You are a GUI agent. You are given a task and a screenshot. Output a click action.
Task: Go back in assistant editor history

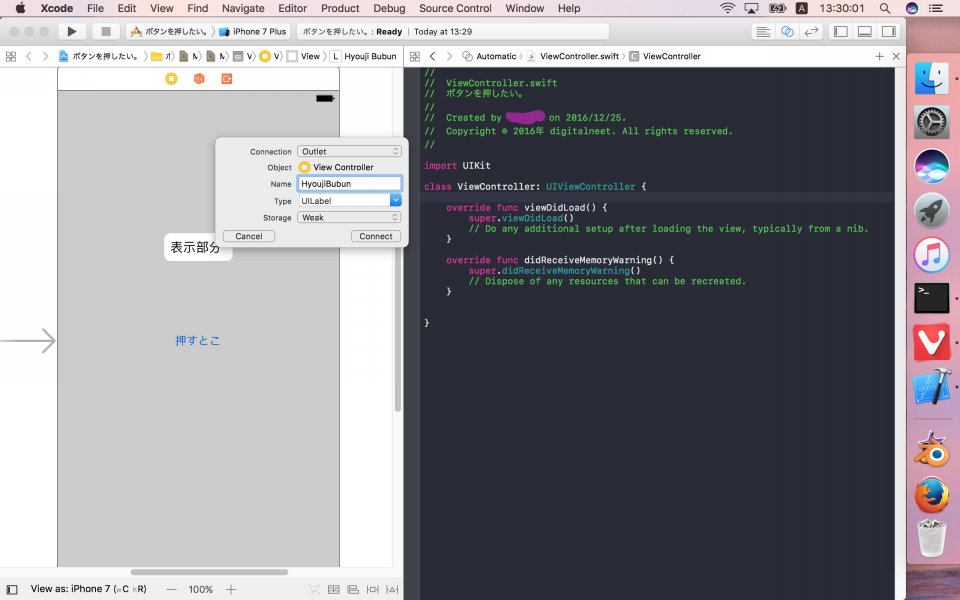coord(433,56)
